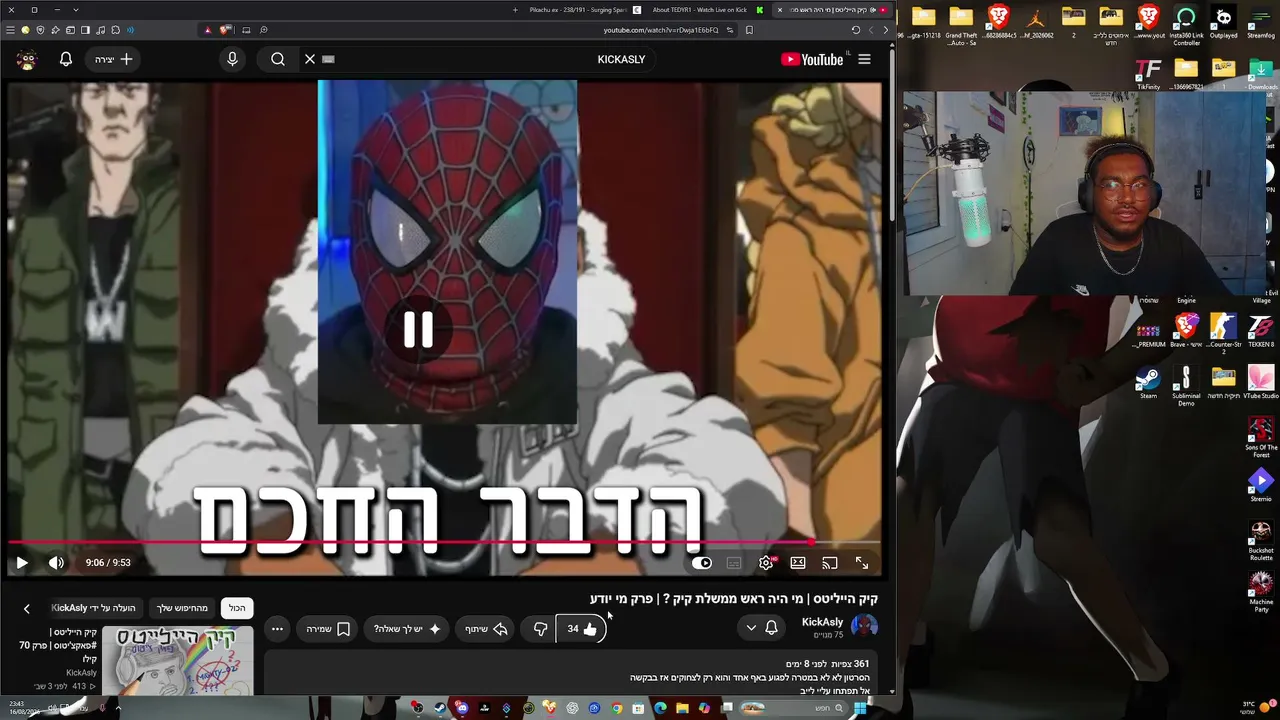Open the Create (יצירה) button
1280x720 pixels.
(113, 59)
